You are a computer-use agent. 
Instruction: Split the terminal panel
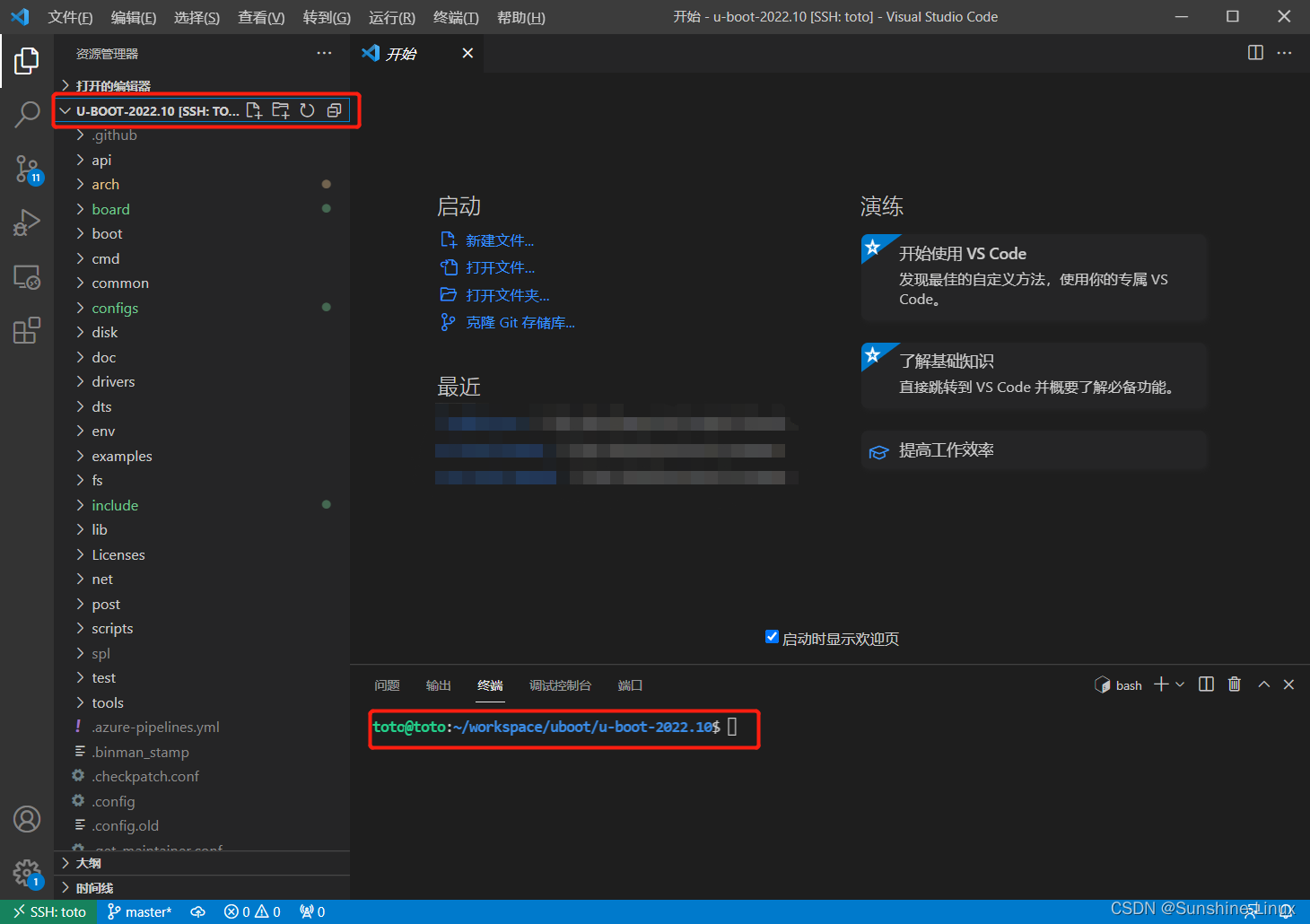pyautogui.click(x=1206, y=684)
